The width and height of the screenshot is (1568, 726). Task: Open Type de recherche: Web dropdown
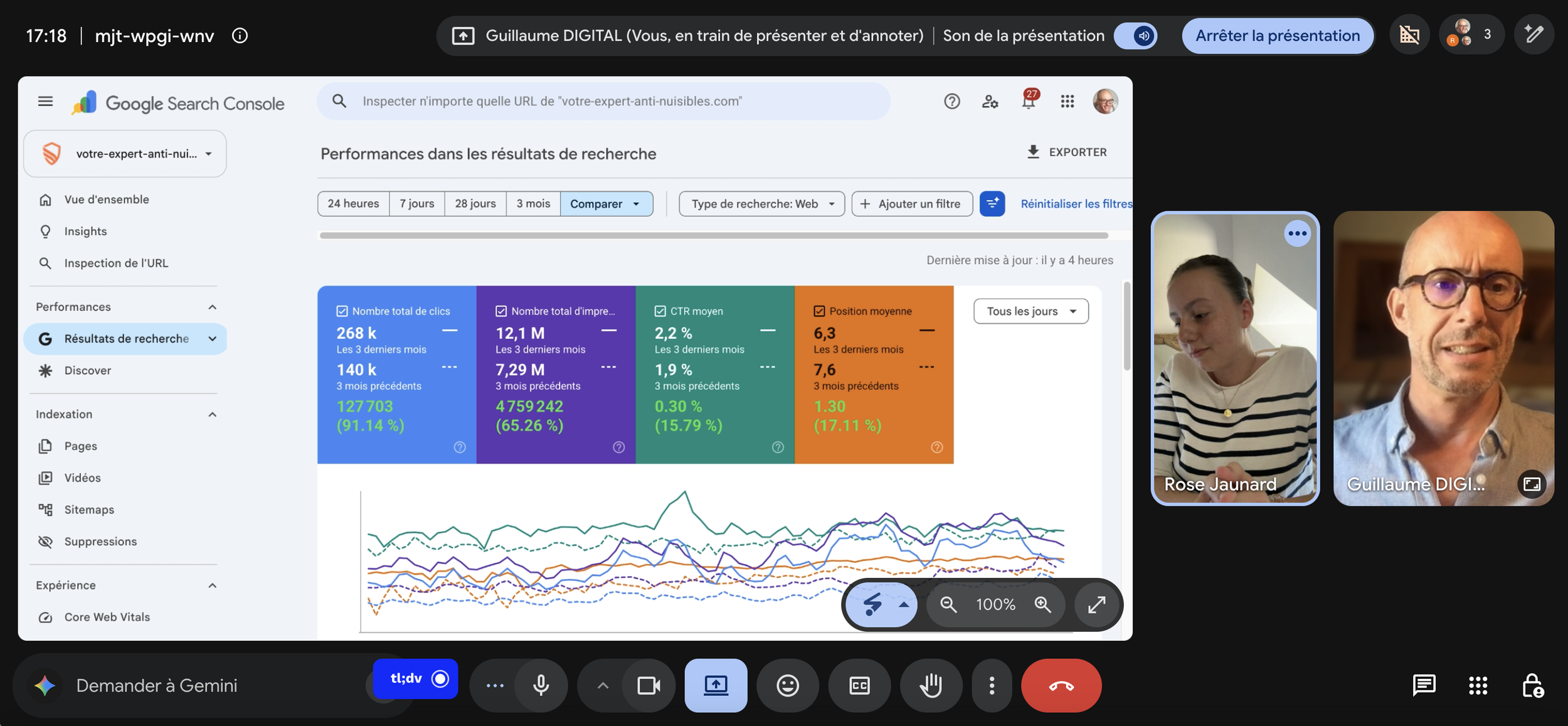click(x=762, y=204)
